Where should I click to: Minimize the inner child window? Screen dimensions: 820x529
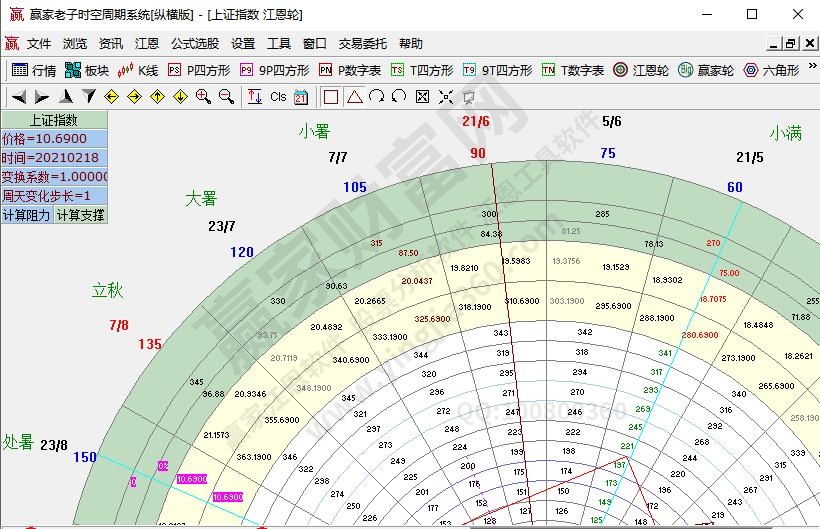coord(773,43)
